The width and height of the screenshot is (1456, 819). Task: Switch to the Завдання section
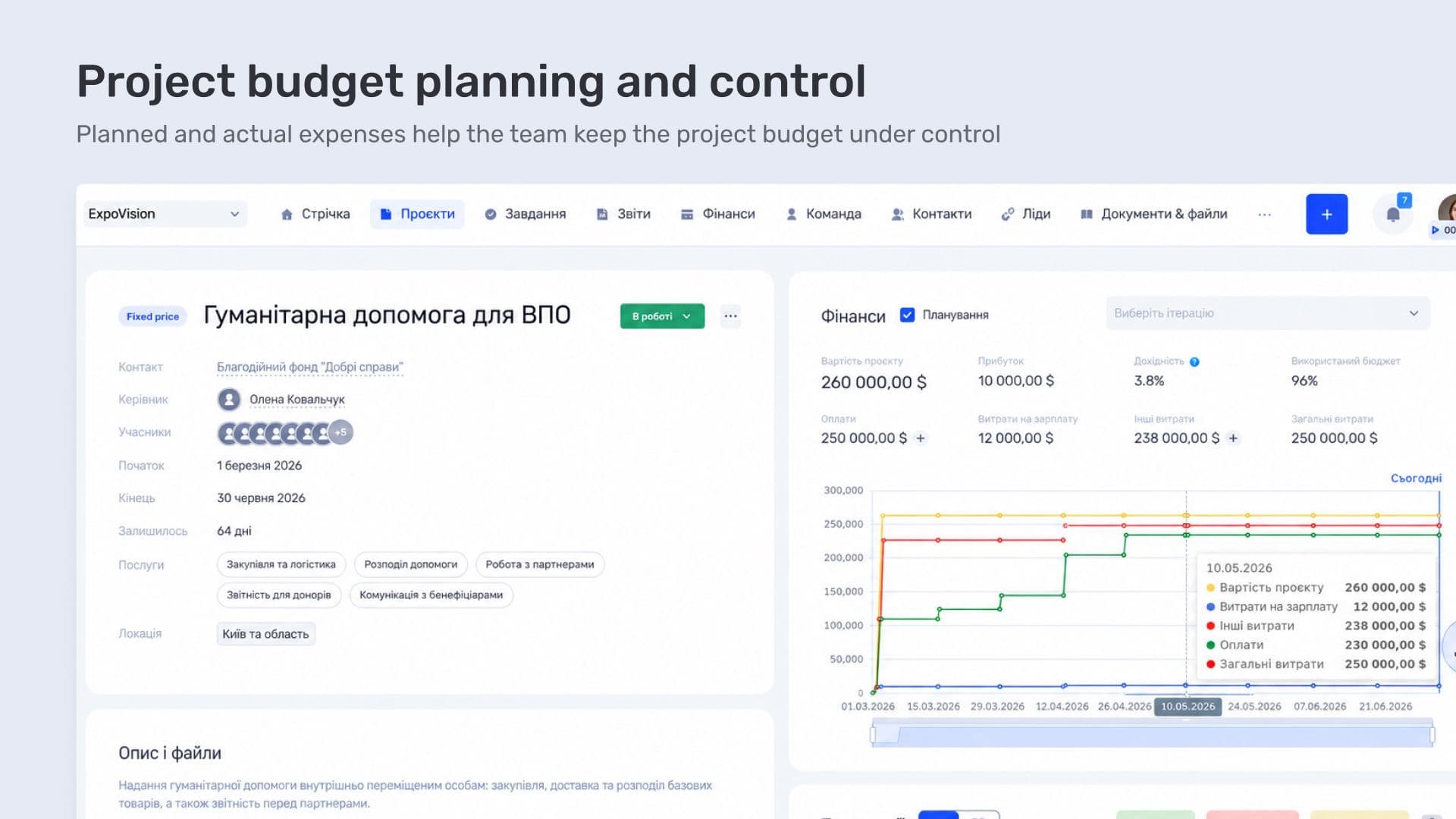[x=526, y=214]
